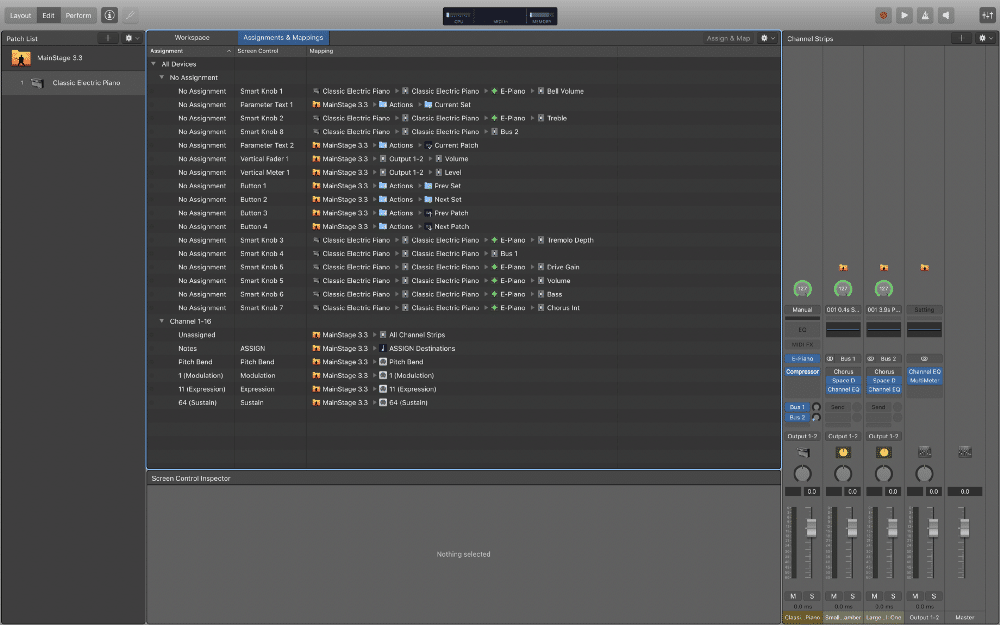
Task: Open the Compressor plug-in slot
Action: click(802, 372)
